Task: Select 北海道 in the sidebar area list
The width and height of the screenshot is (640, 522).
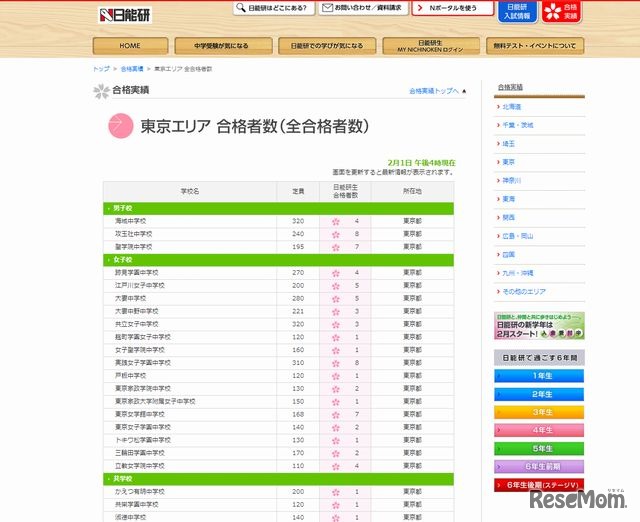Action: [511, 106]
